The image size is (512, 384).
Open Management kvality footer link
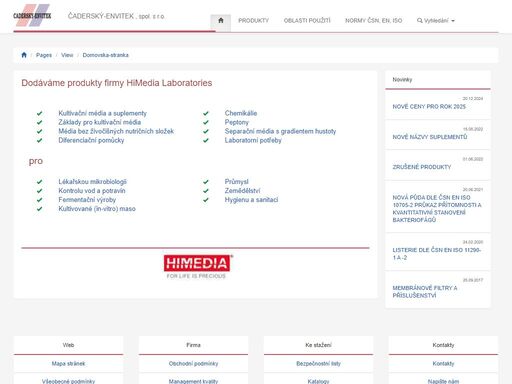193,381
